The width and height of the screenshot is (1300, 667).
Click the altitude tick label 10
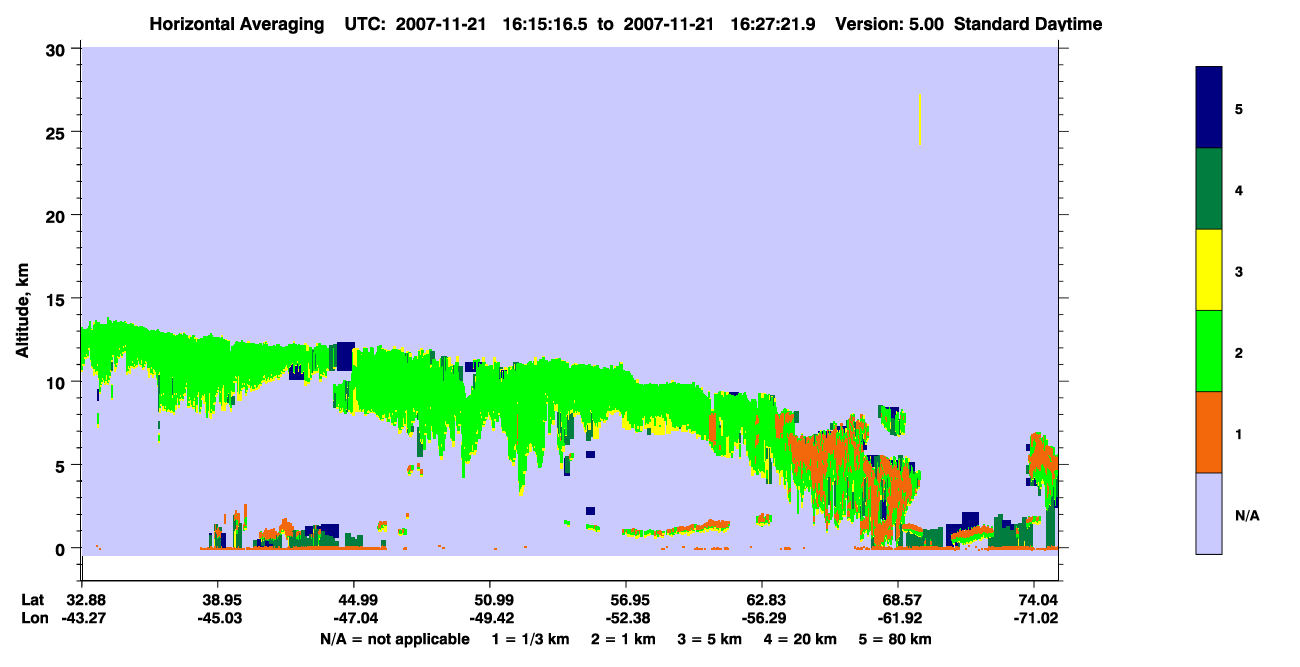pyautogui.click(x=58, y=382)
